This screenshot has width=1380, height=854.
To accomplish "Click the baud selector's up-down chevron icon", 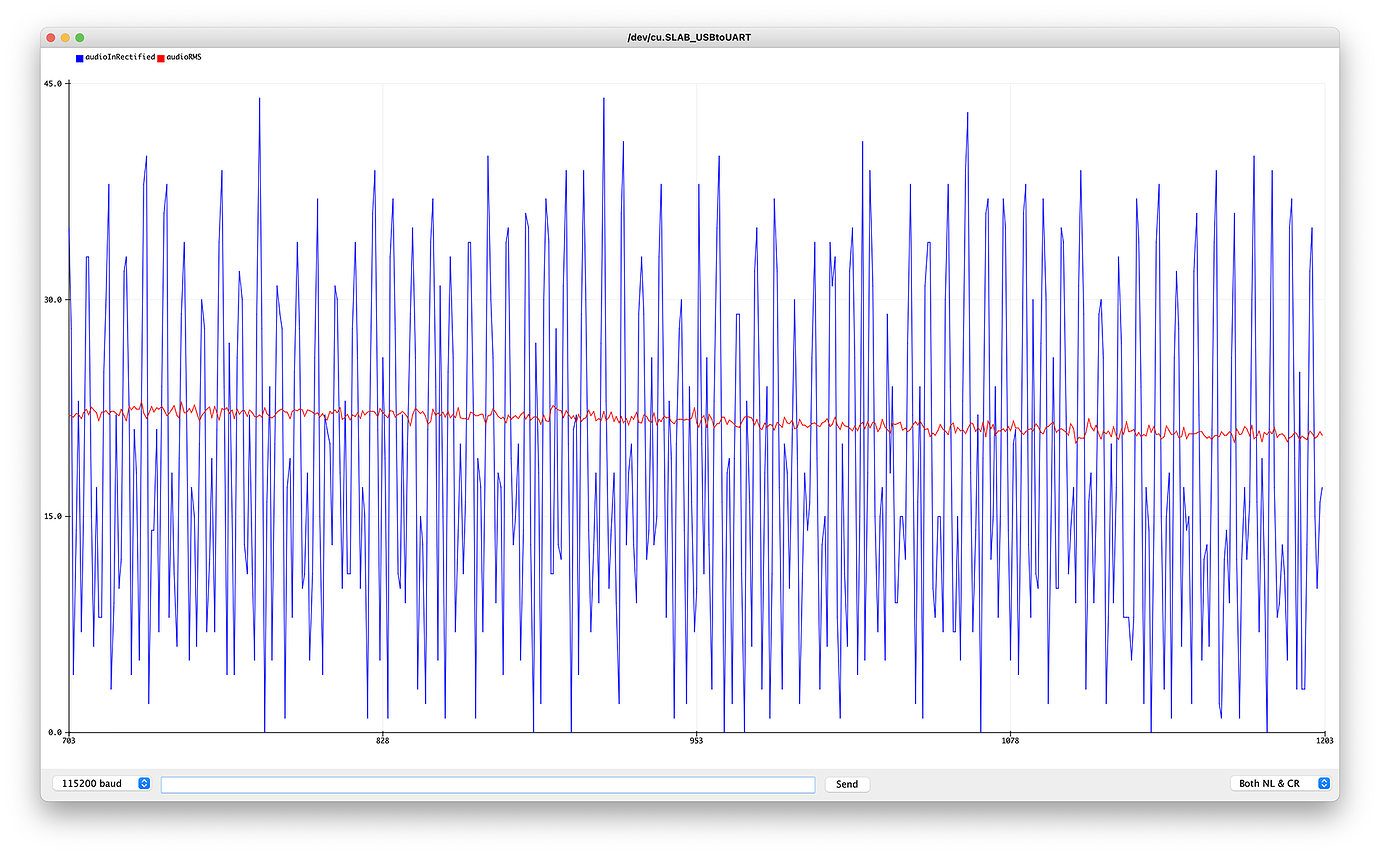I will tap(142, 784).
